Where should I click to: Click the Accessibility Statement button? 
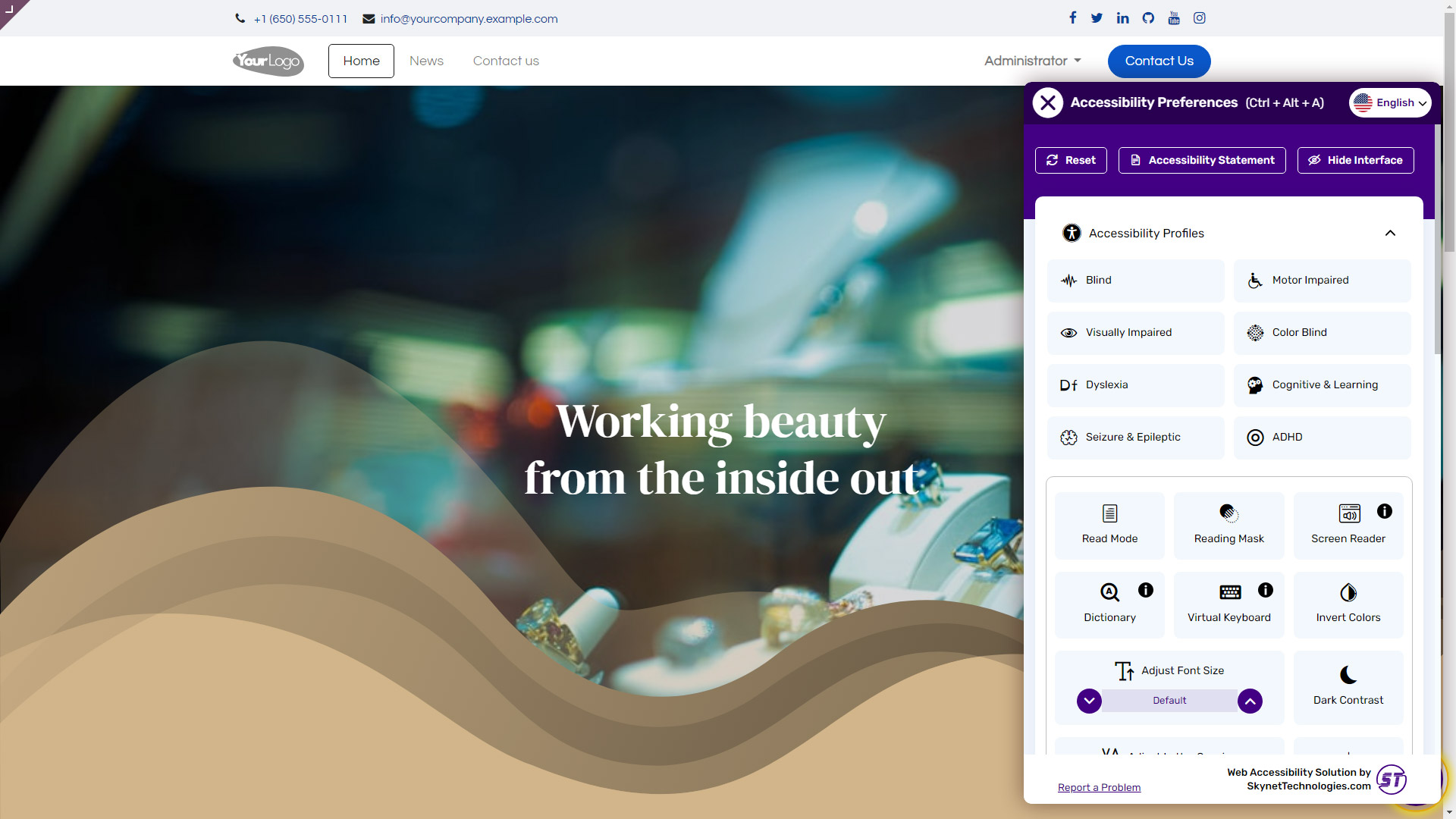[1201, 160]
